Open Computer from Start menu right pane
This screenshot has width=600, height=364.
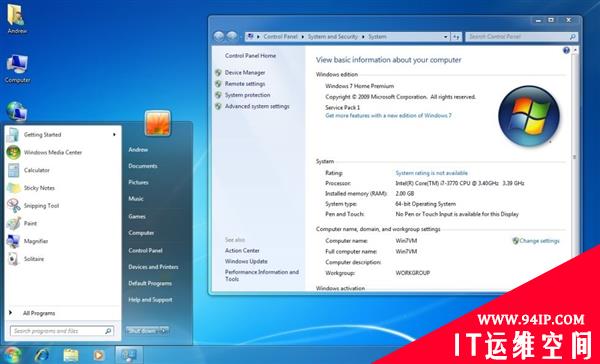141,233
